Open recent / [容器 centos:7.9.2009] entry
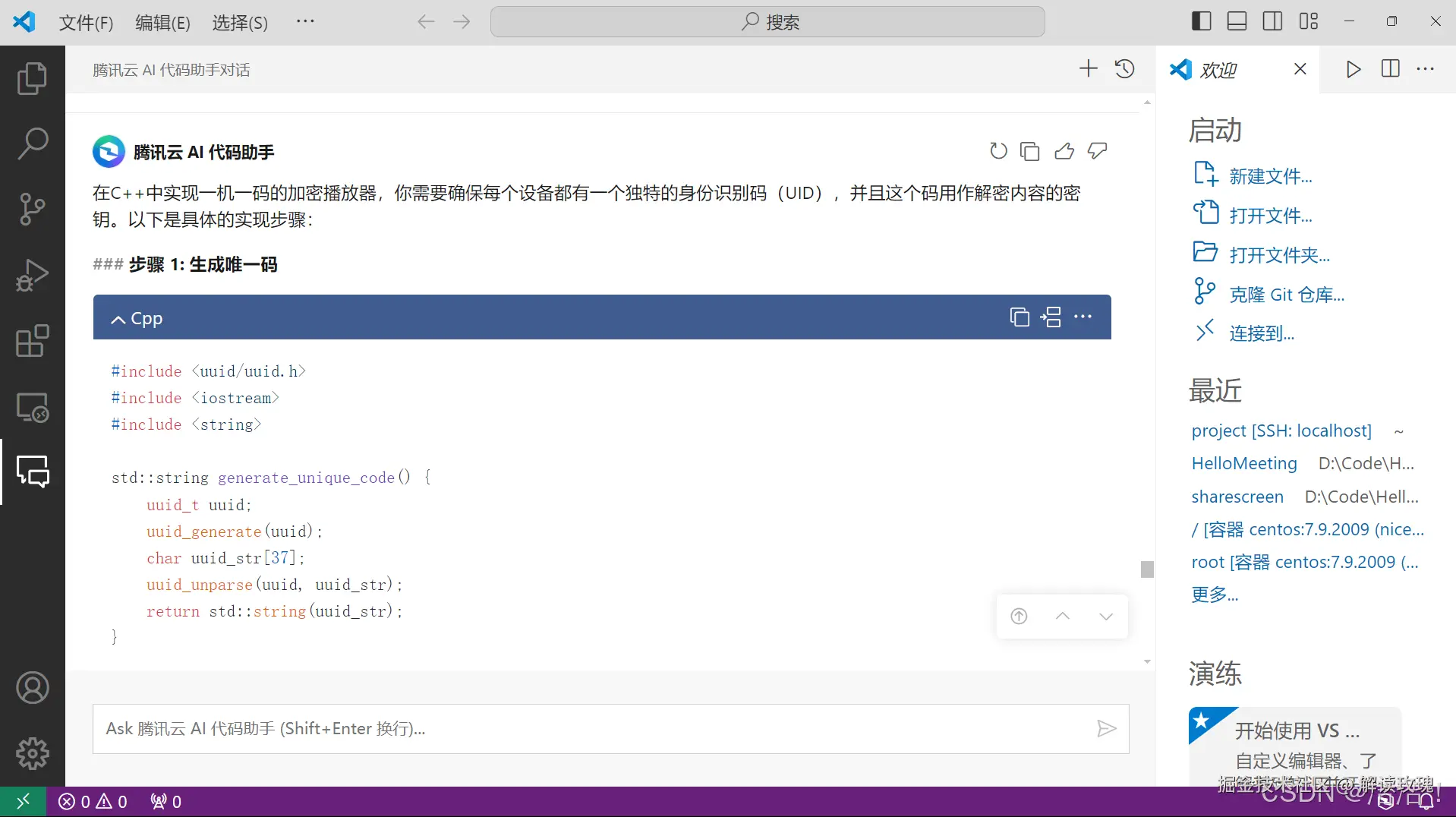Image resolution: width=1456 pixels, height=817 pixels. (x=1307, y=529)
